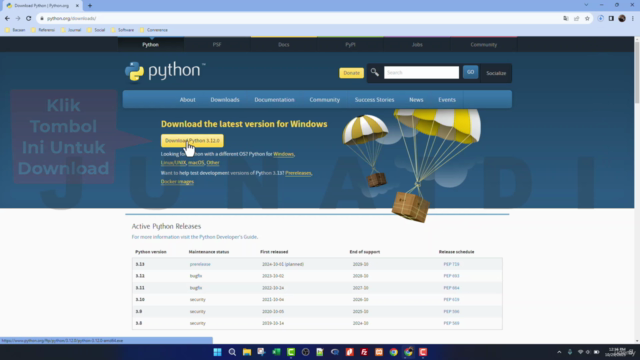The image size is (640, 360).
Task: Open the Software bookmark folder
Action: [122, 30]
